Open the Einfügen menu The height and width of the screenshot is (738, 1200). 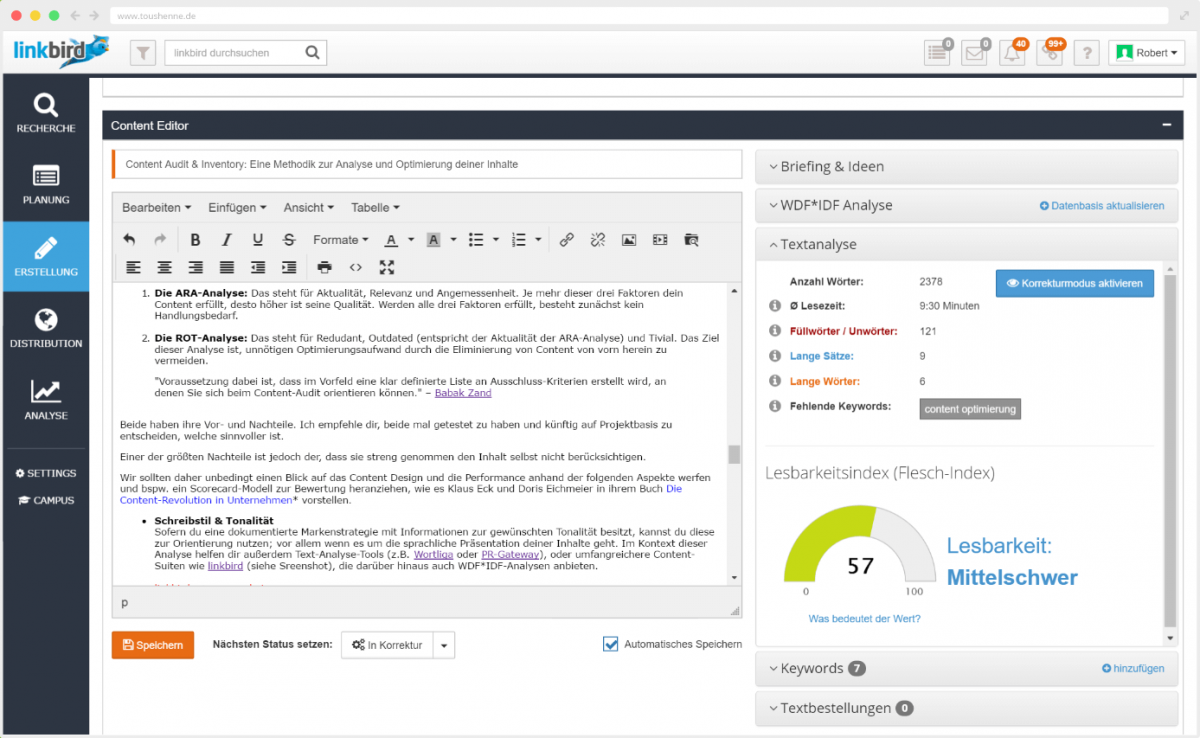click(x=237, y=208)
